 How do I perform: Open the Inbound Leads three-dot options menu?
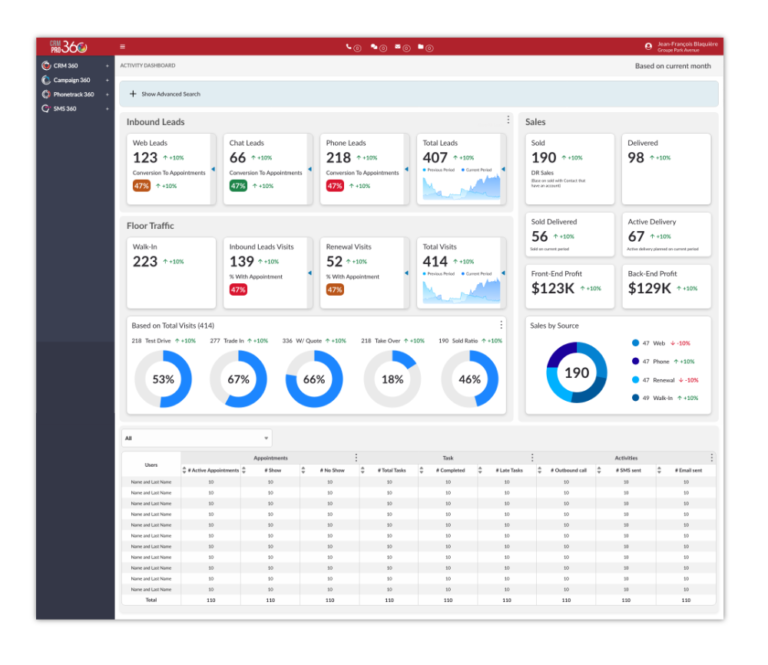pos(508,119)
